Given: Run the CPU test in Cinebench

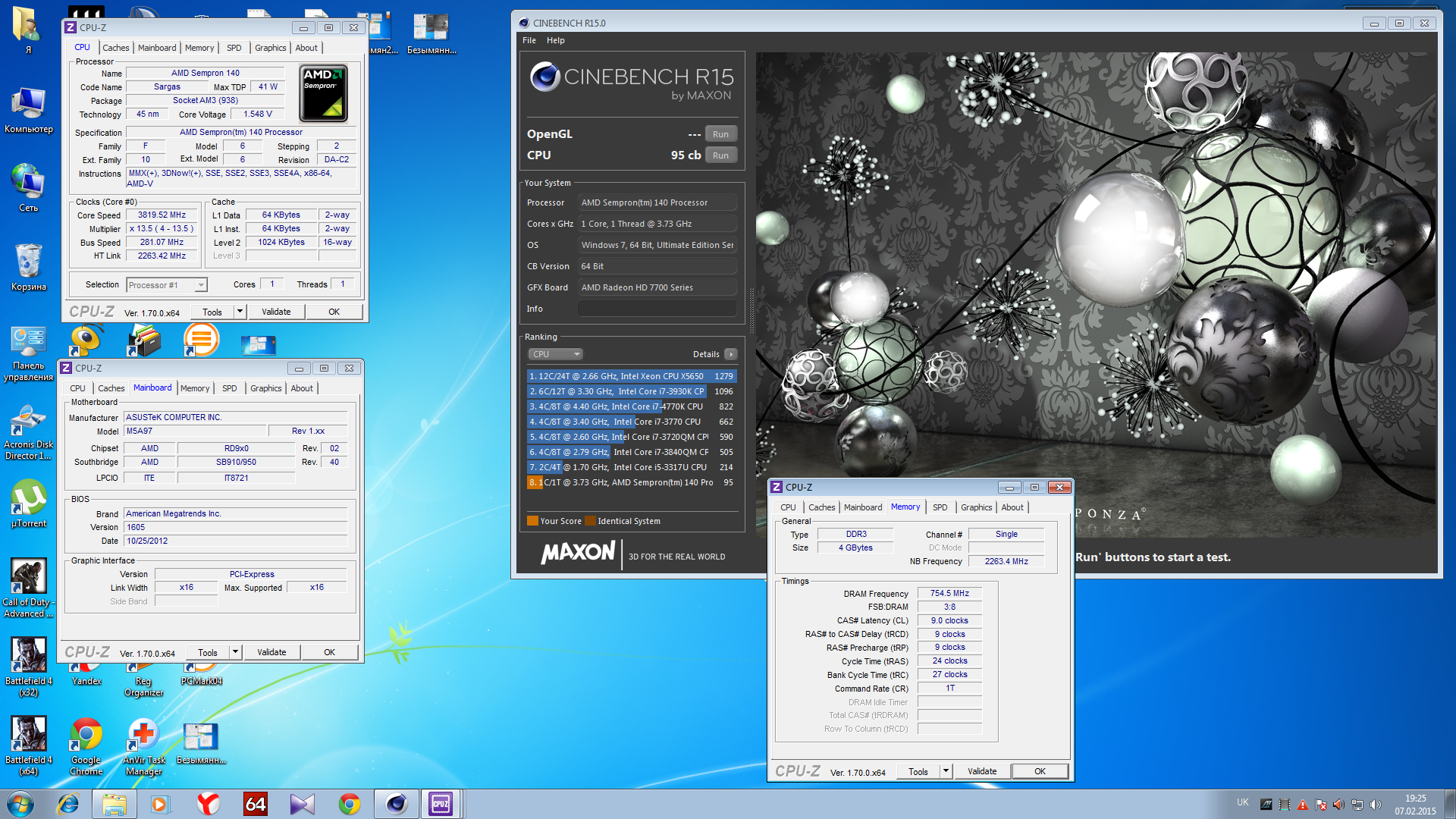Looking at the screenshot, I should (x=720, y=155).
